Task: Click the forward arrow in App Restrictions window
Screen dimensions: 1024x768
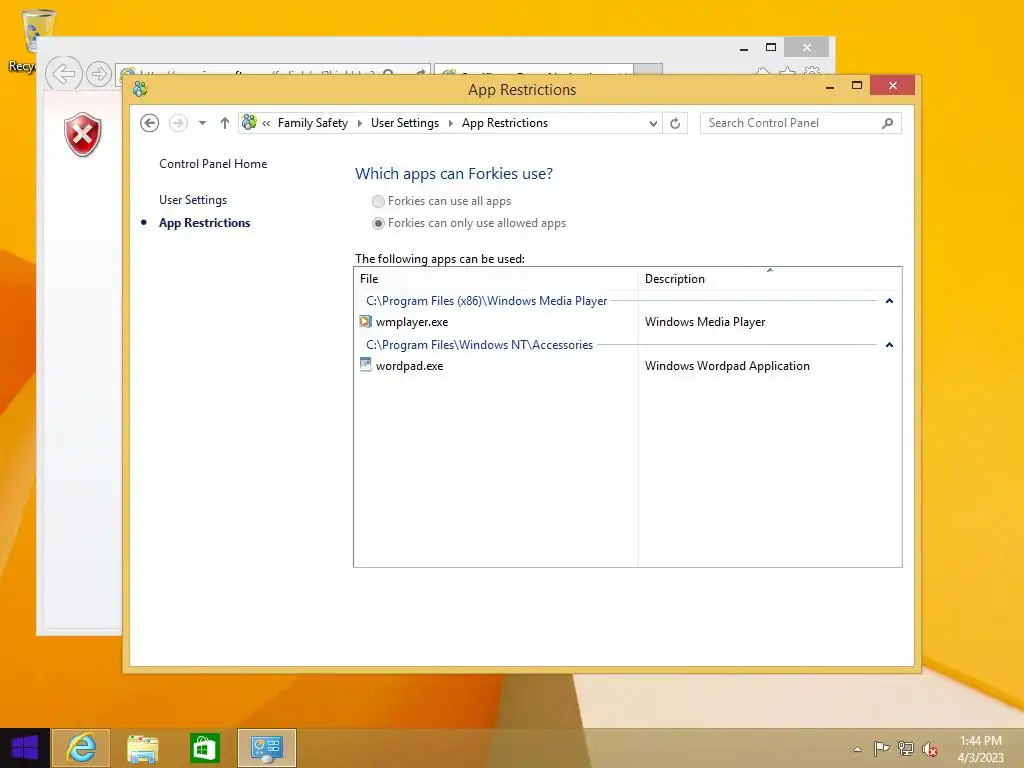Action: (x=178, y=123)
